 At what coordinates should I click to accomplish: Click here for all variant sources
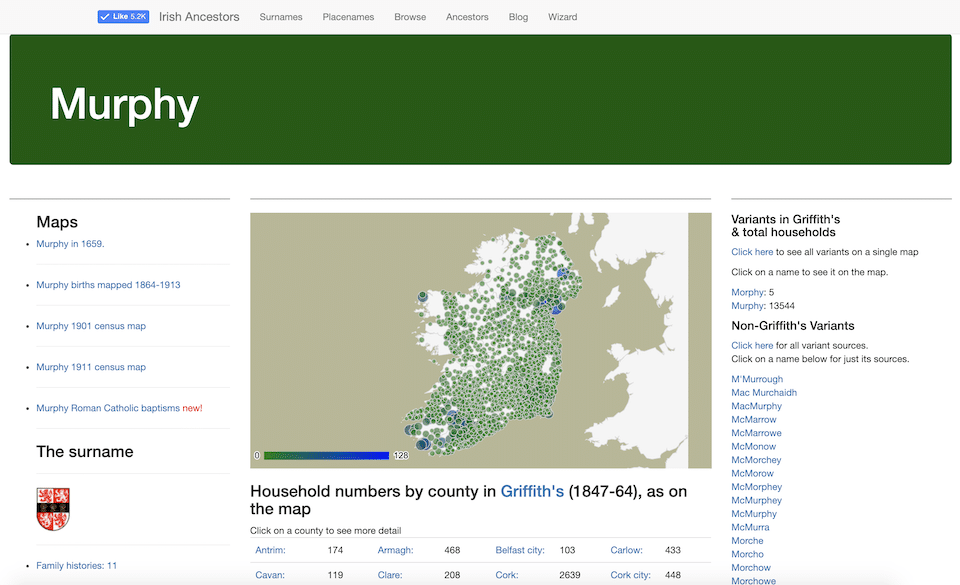[x=752, y=345]
